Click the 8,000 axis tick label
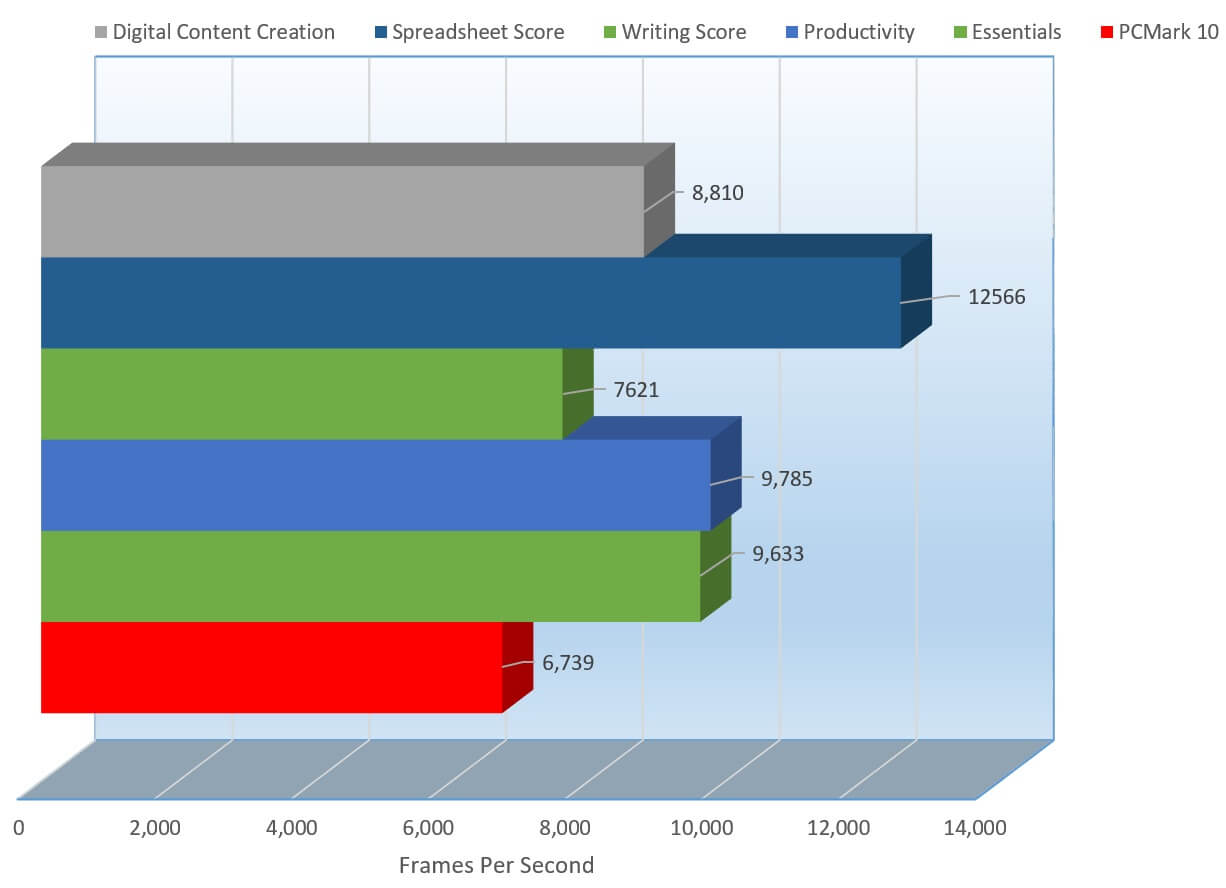 tap(565, 828)
